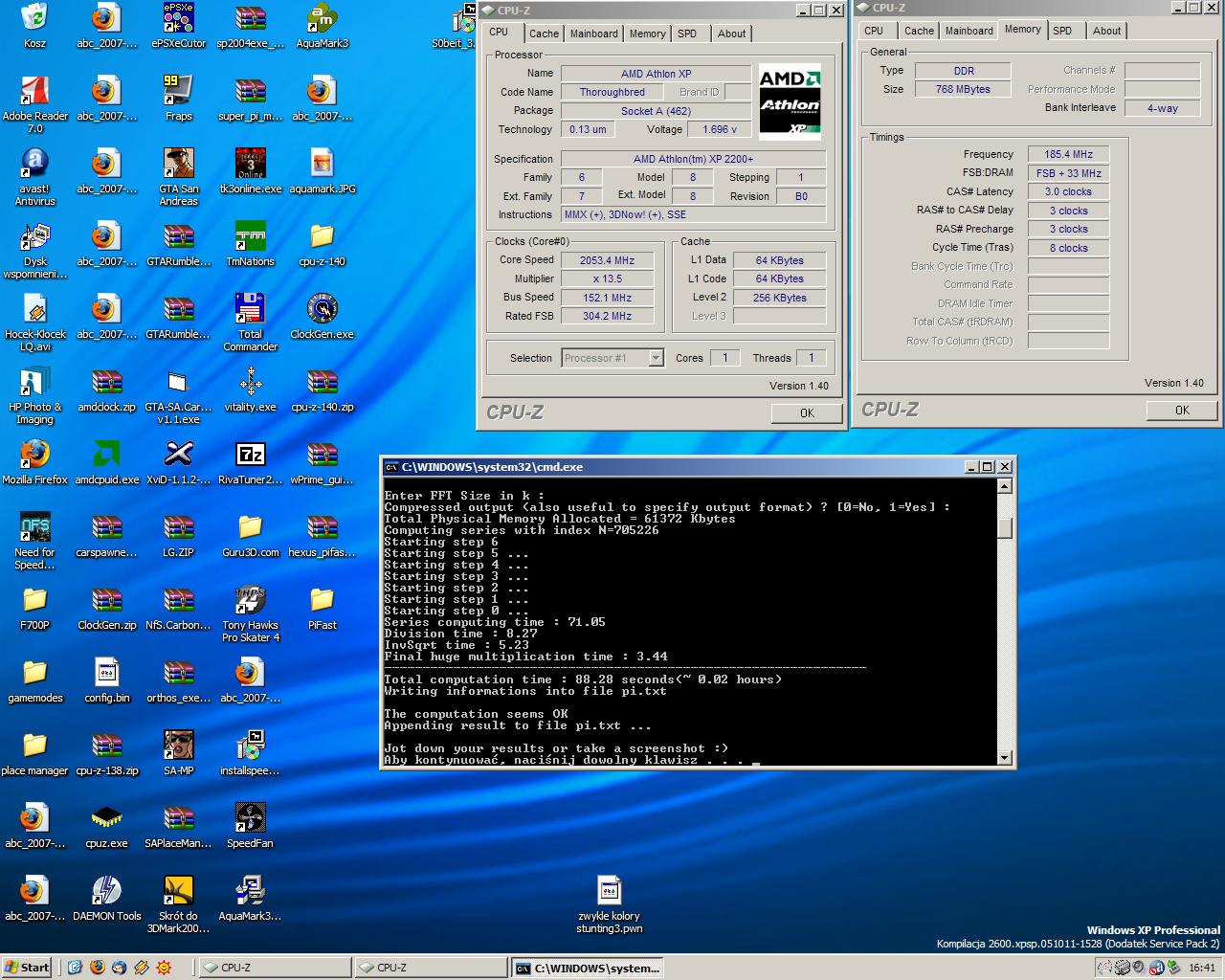Click the Core Speed 2053.4 MHz field
The width and height of the screenshot is (1225, 980).
point(608,260)
